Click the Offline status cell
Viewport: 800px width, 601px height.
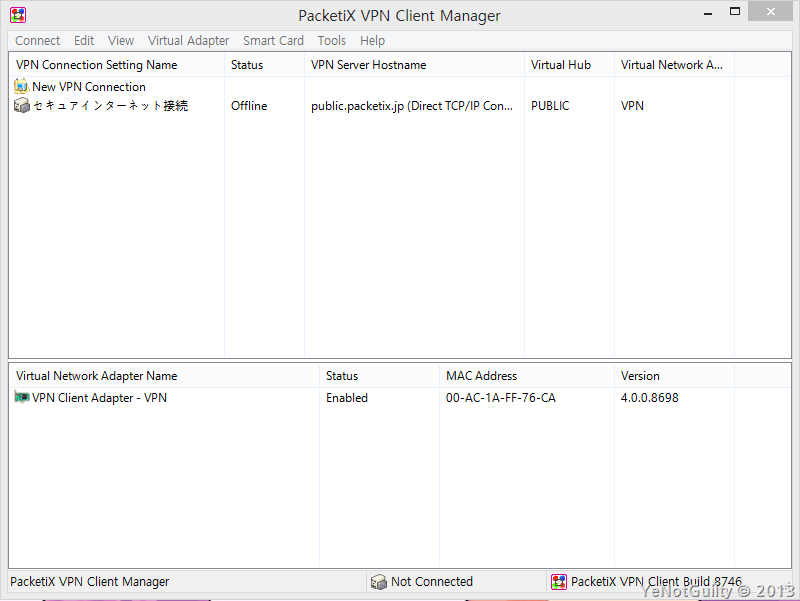(249, 106)
